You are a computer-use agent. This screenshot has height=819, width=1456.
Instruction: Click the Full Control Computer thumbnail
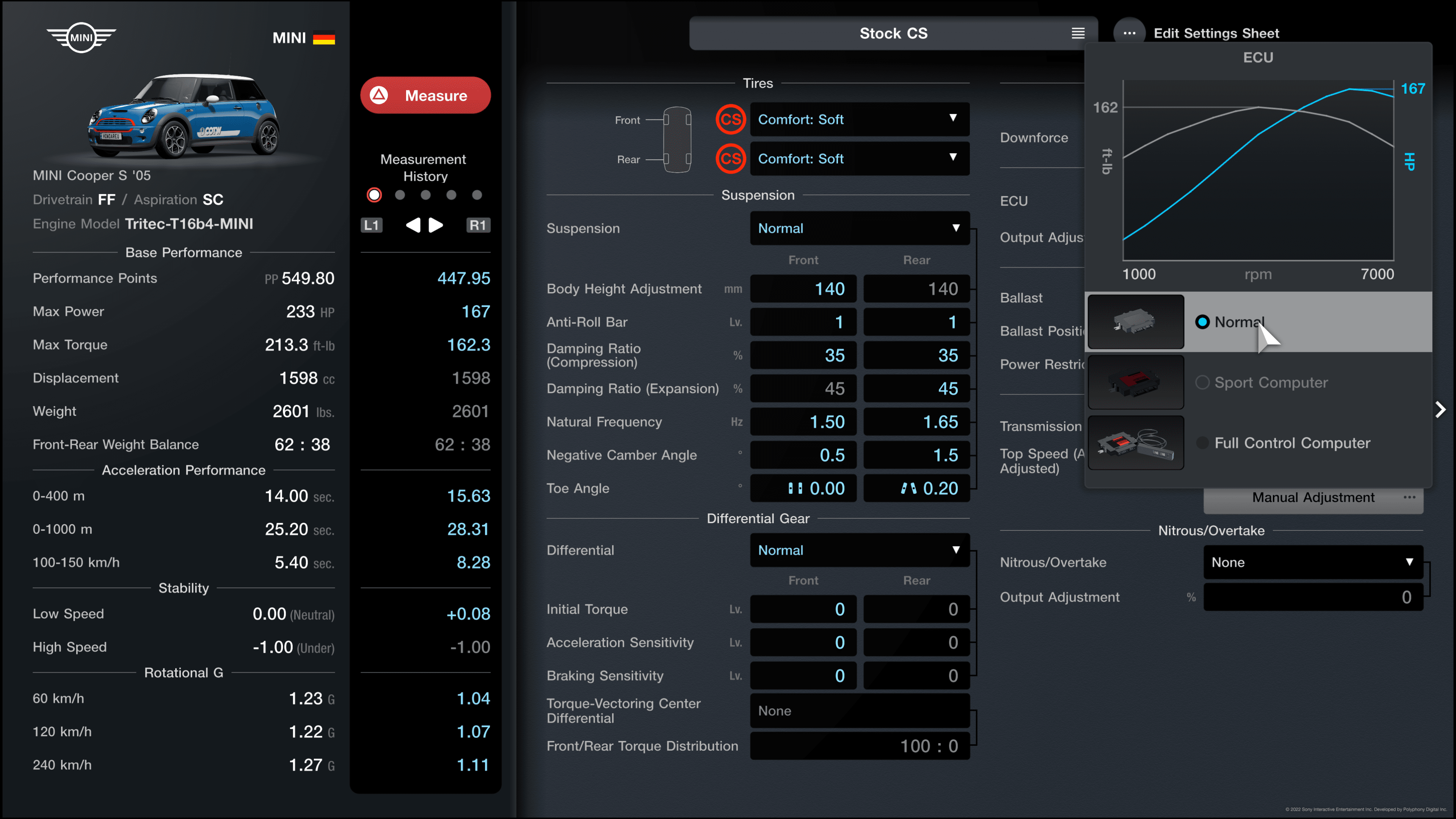tap(1136, 443)
